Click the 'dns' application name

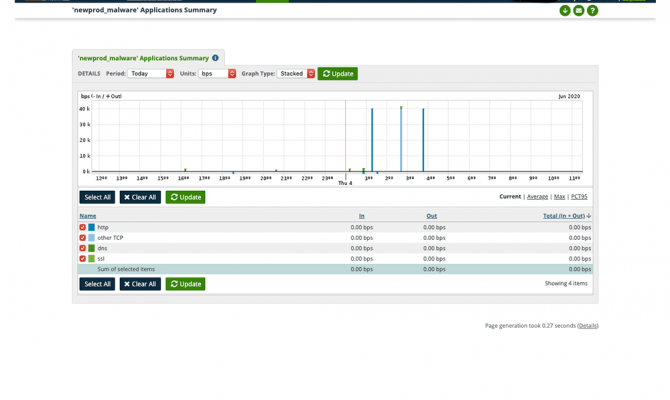pyautogui.click(x=102, y=248)
